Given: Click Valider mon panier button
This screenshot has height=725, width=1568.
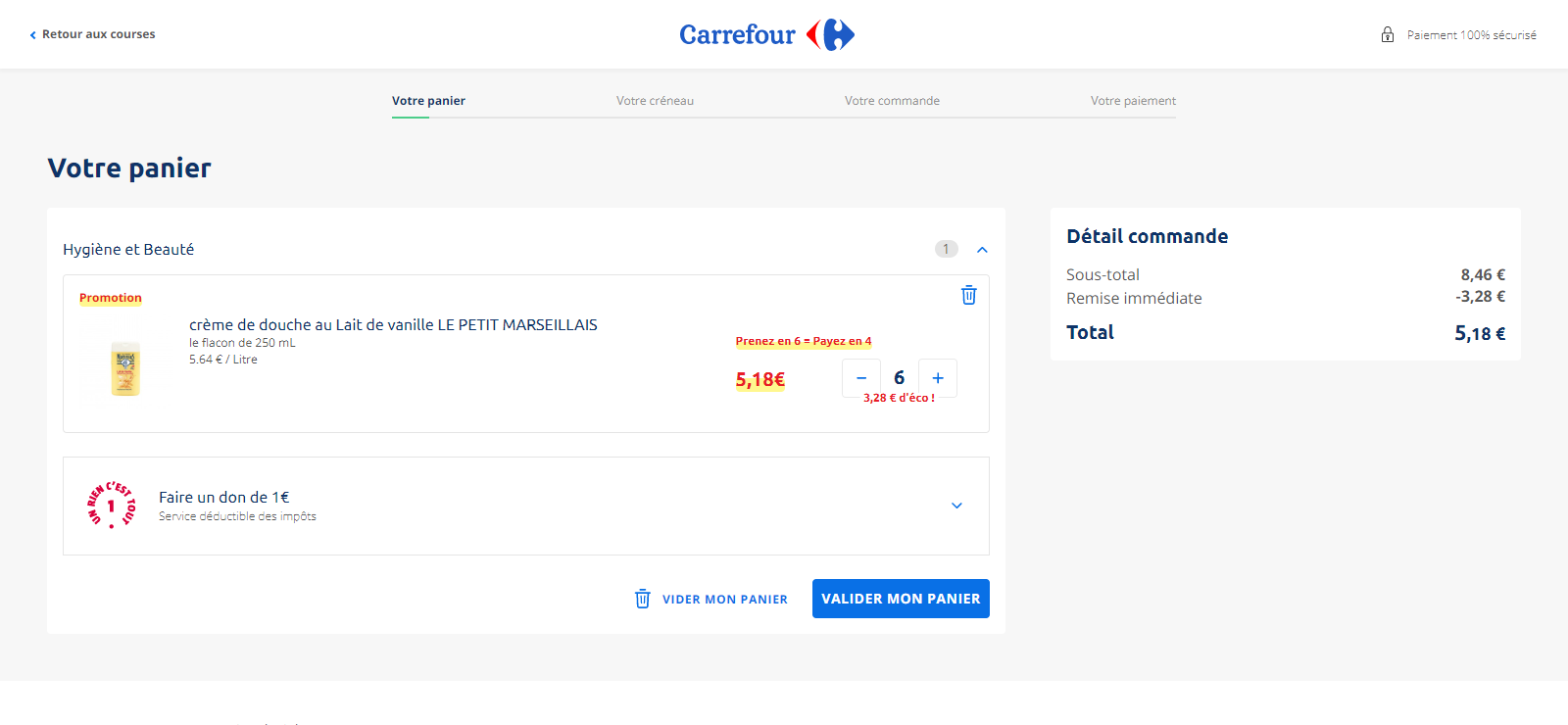Looking at the screenshot, I should tap(901, 599).
